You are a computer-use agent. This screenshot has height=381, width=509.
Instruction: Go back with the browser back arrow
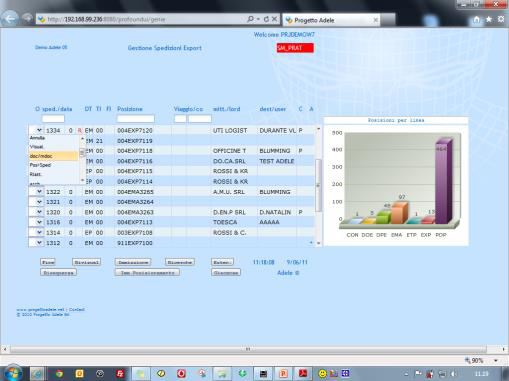coord(10,19)
